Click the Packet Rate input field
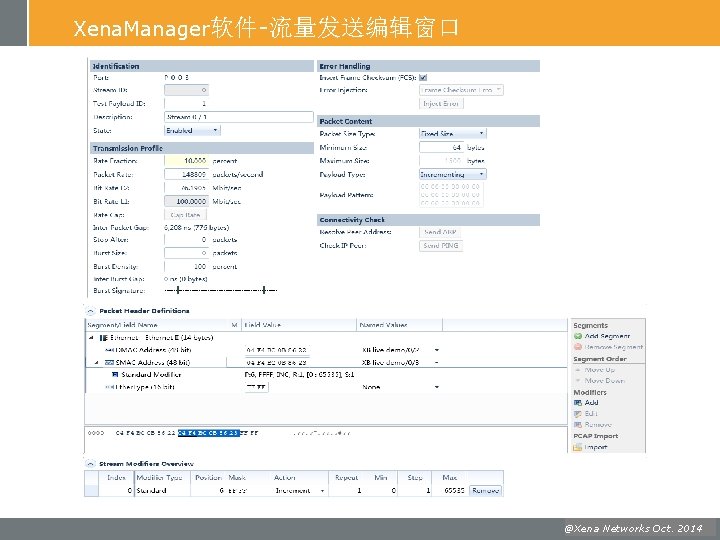 186,174
